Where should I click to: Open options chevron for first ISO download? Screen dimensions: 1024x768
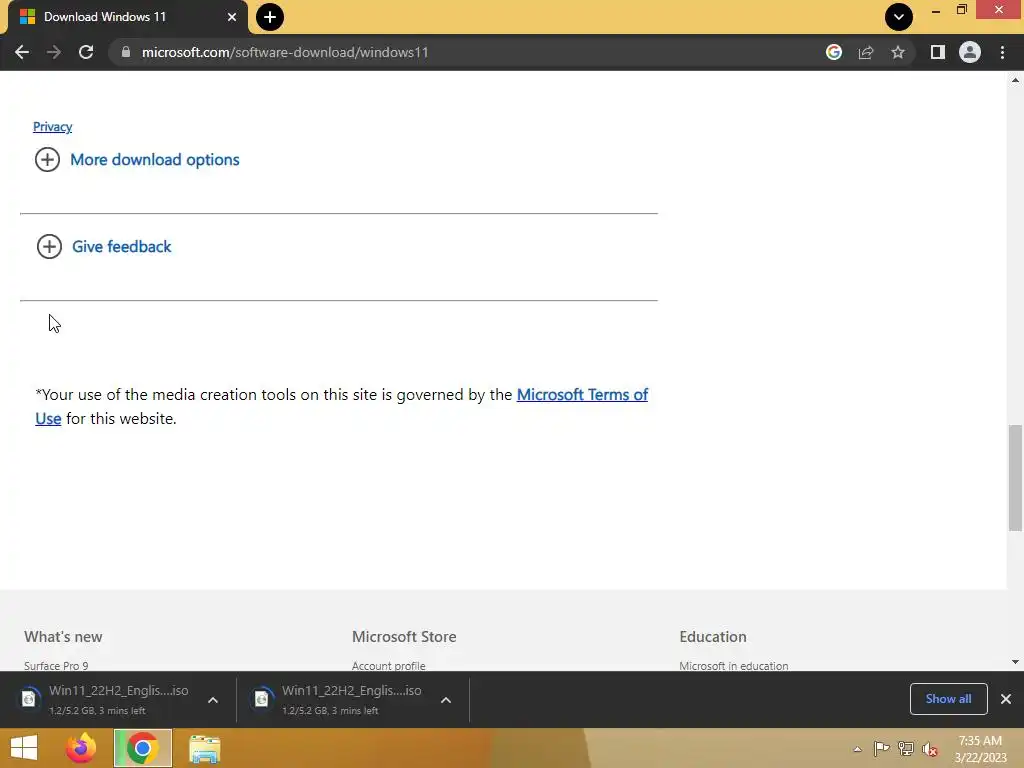(x=213, y=699)
